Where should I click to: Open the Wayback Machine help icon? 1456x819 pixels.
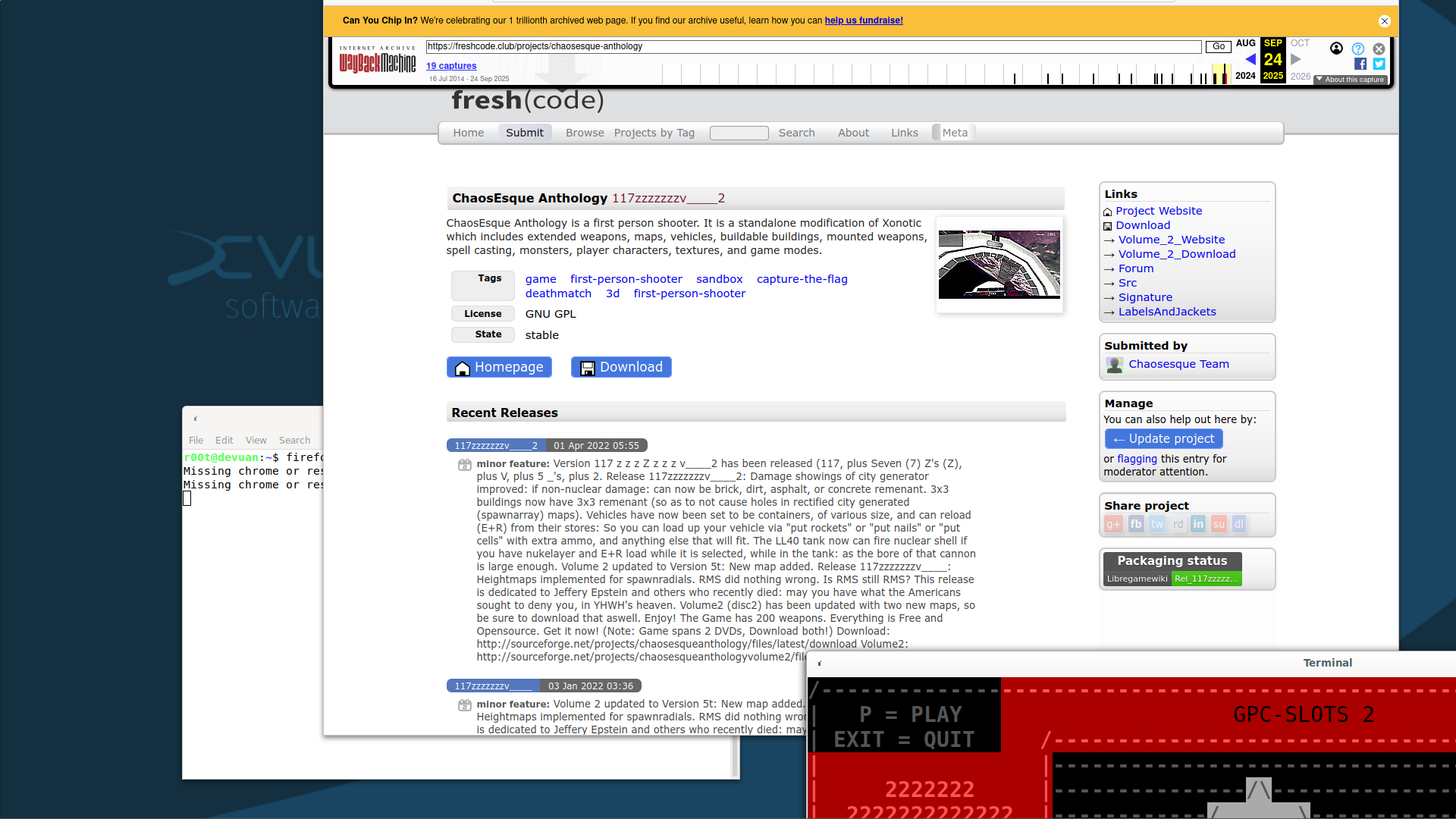(x=1357, y=49)
